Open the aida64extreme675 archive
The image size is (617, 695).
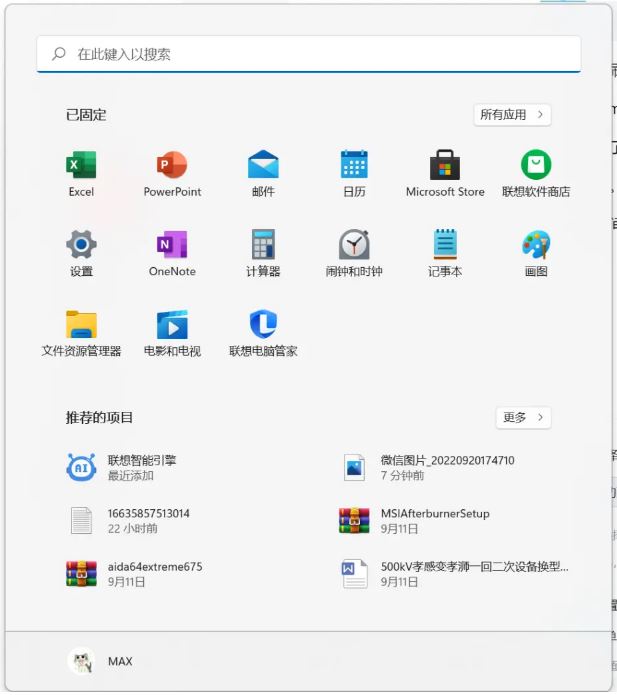click(x=134, y=574)
